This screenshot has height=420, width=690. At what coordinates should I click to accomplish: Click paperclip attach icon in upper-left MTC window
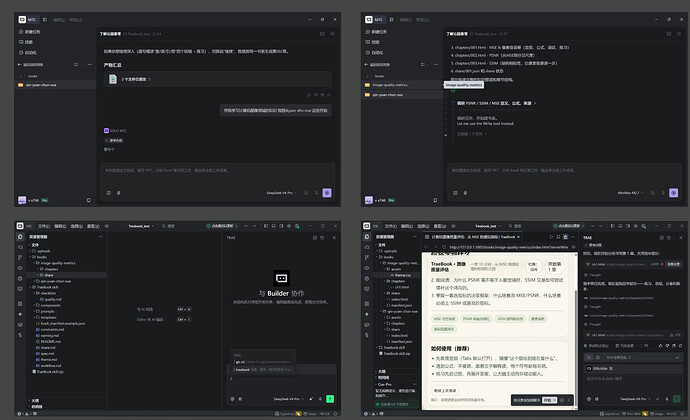point(118,193)
